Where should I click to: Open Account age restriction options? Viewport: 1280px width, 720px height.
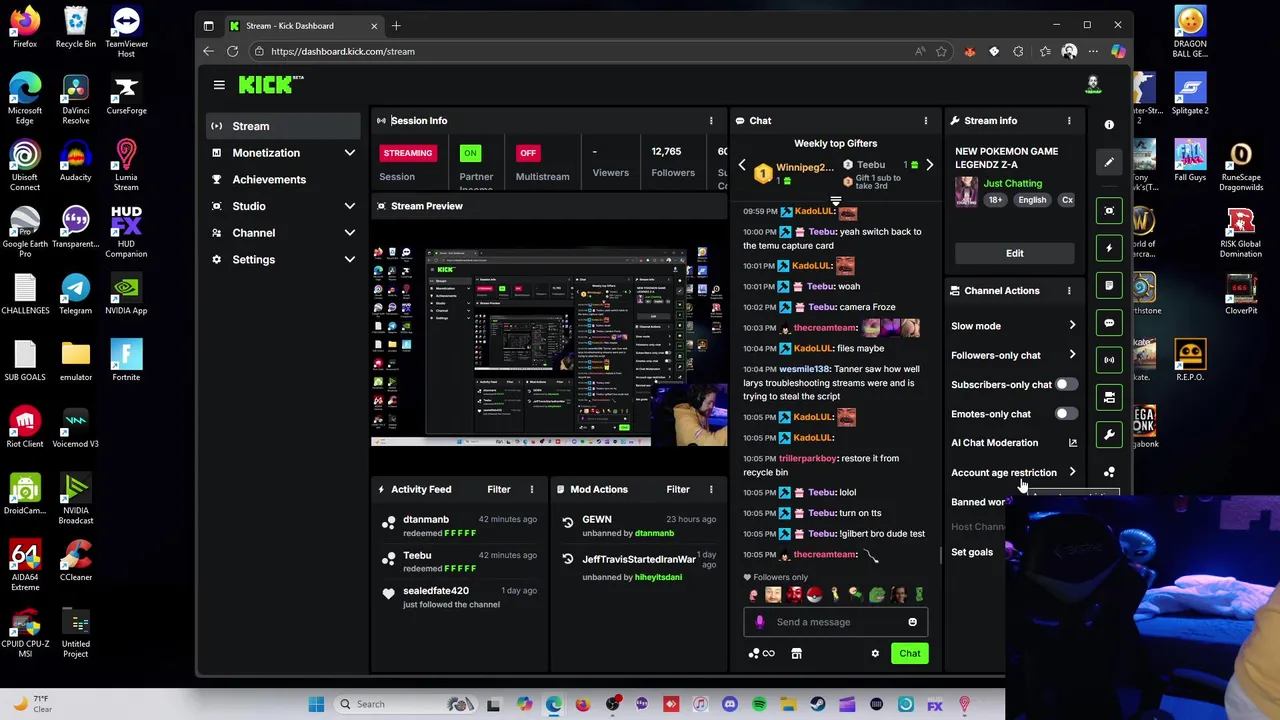point(1072,473)
